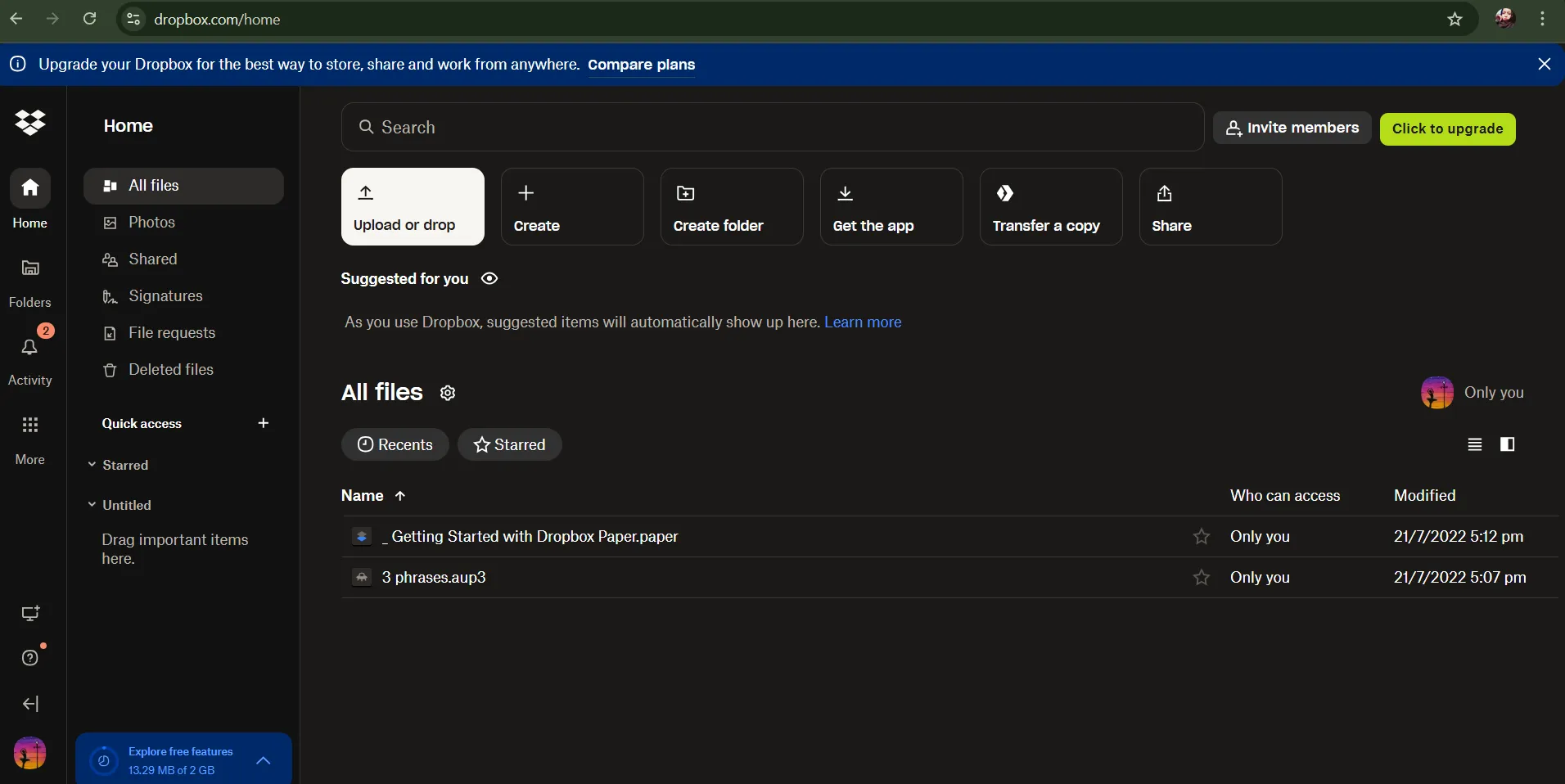Collapse the sidebar with arrow icon
This screenshot has width=1565, height=784.
point(30,704)
